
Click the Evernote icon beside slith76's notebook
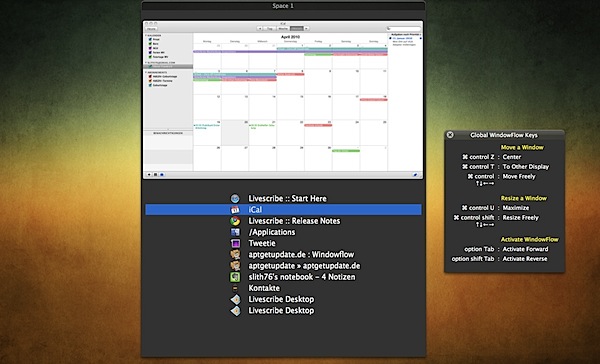235,277
